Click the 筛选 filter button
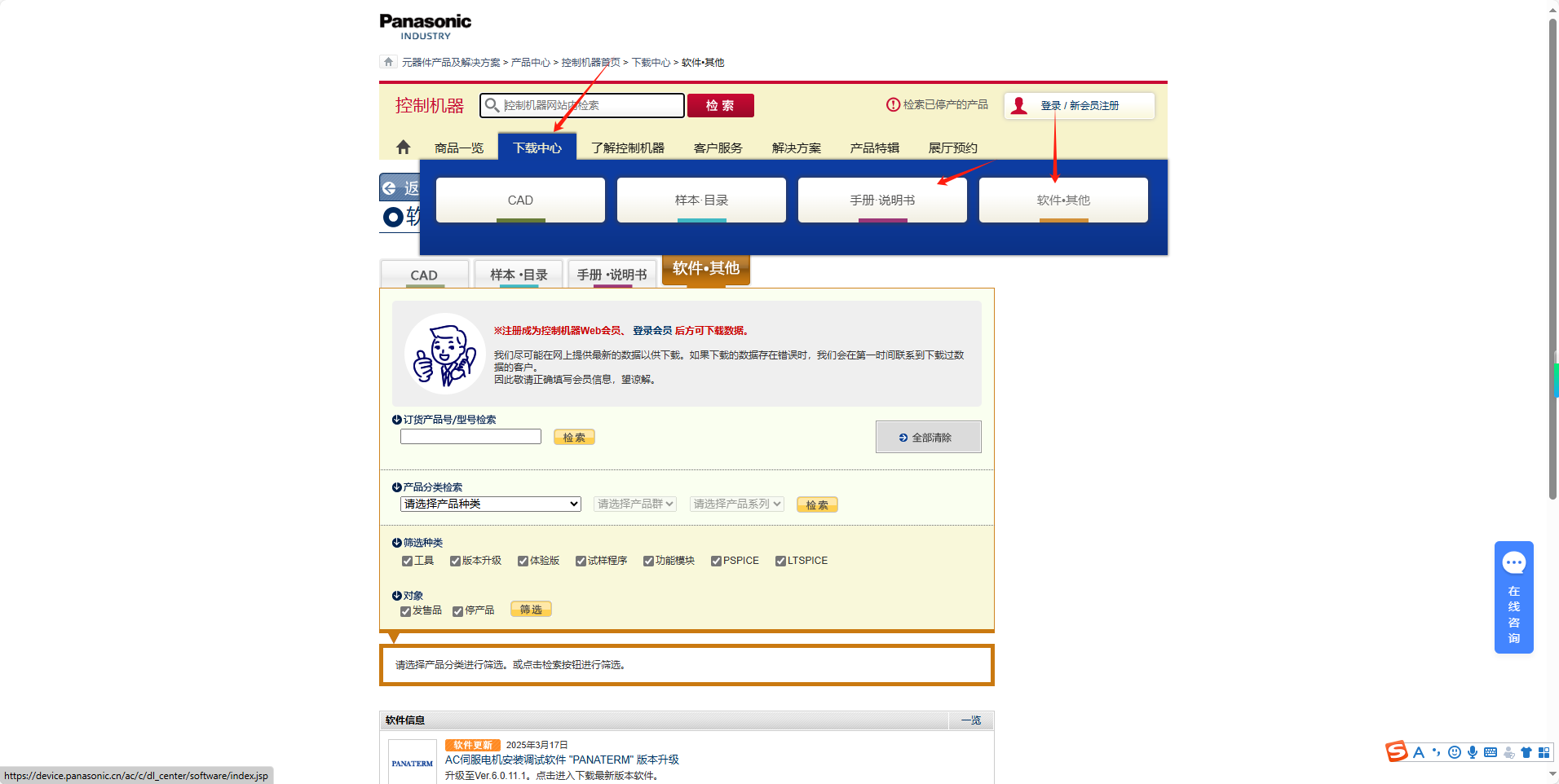The width and height of the screenshot is (1559, 784). coord(531,609)
